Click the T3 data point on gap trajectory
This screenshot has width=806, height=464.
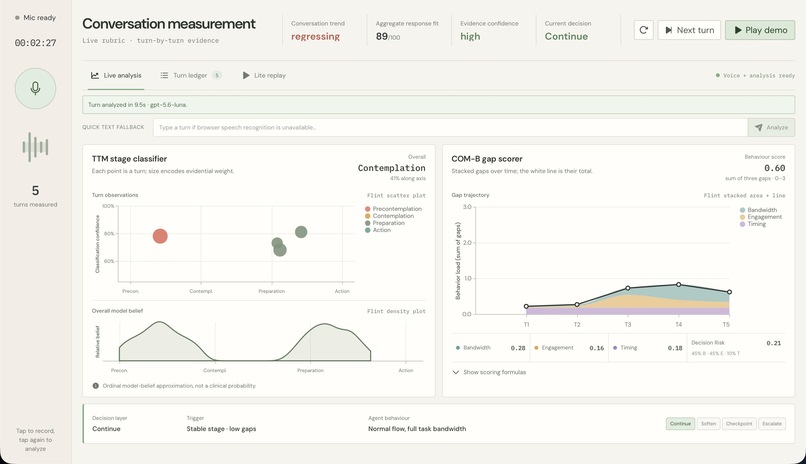[x=628, y=288]
